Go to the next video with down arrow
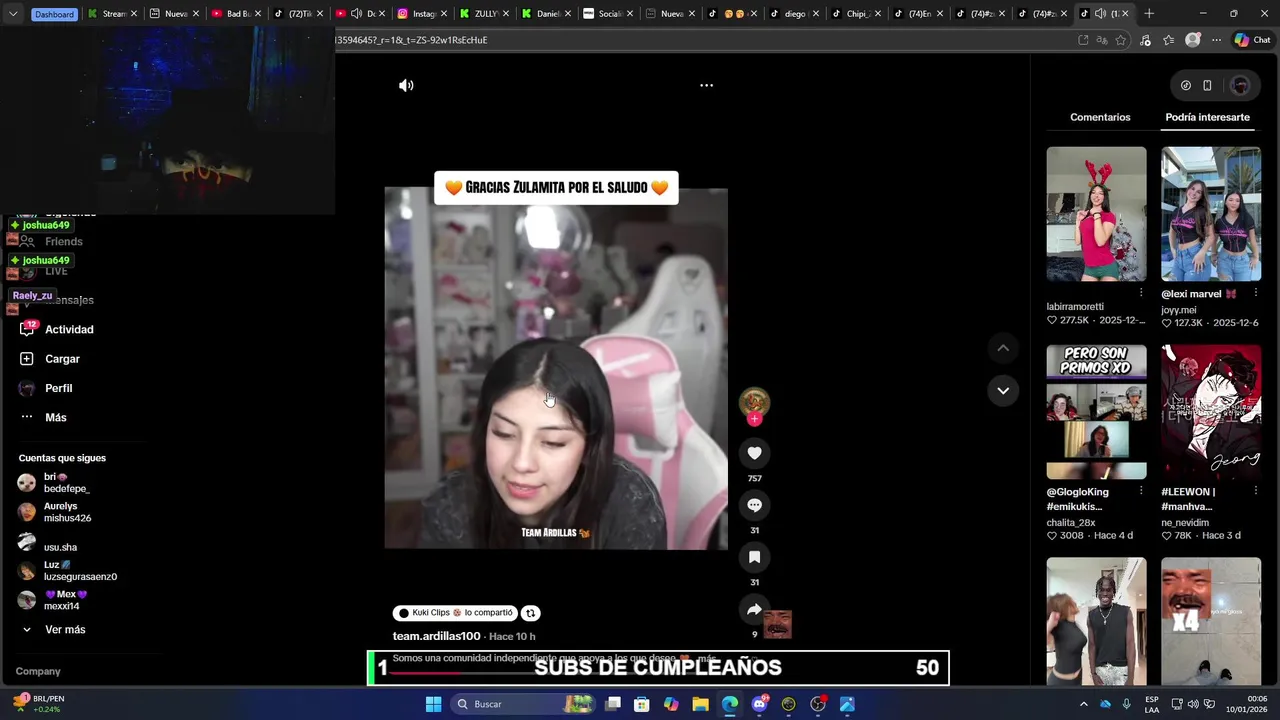This screenshot has width=1280, height=720. [x=1003, y=390]
